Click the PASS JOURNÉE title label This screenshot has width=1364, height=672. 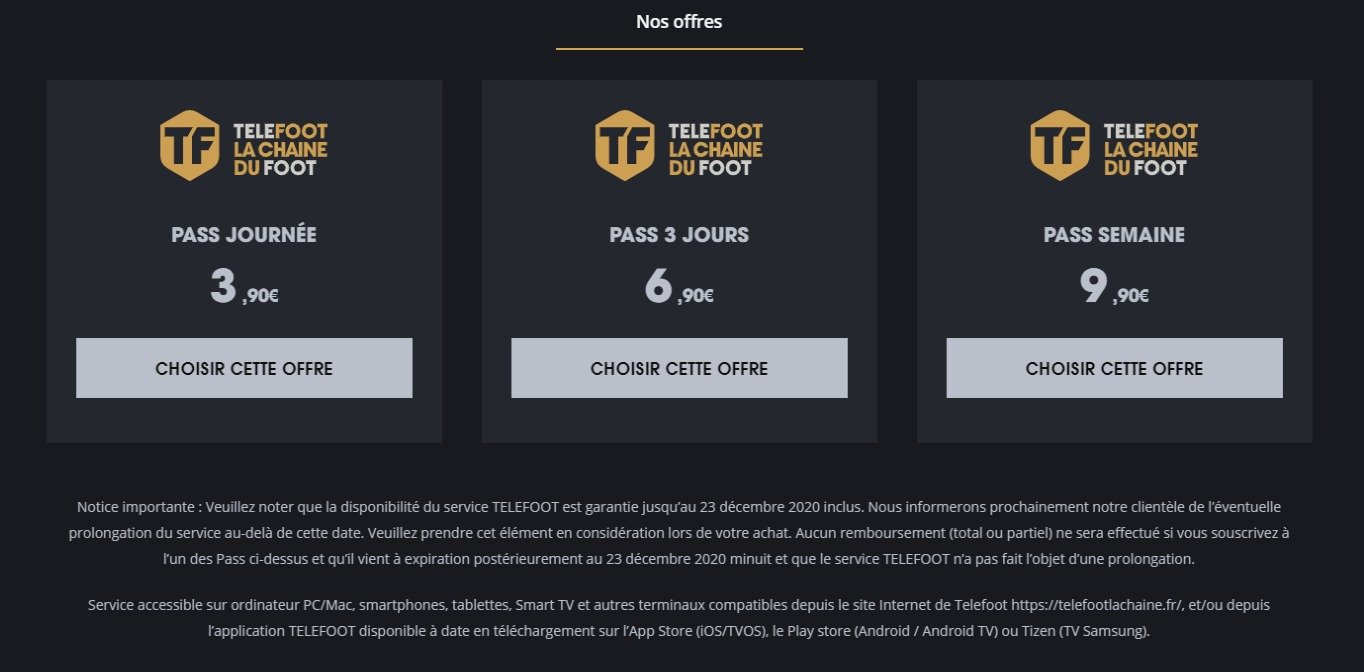(x=244, y=234)
